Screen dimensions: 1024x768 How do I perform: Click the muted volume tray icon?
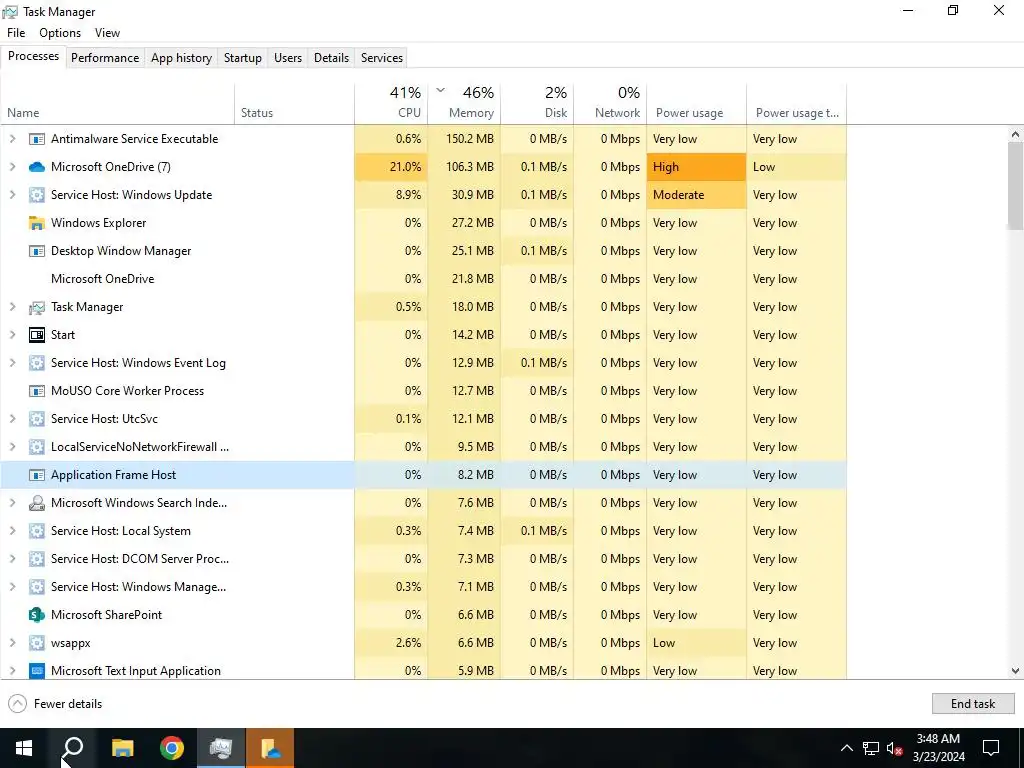[895, 748]
